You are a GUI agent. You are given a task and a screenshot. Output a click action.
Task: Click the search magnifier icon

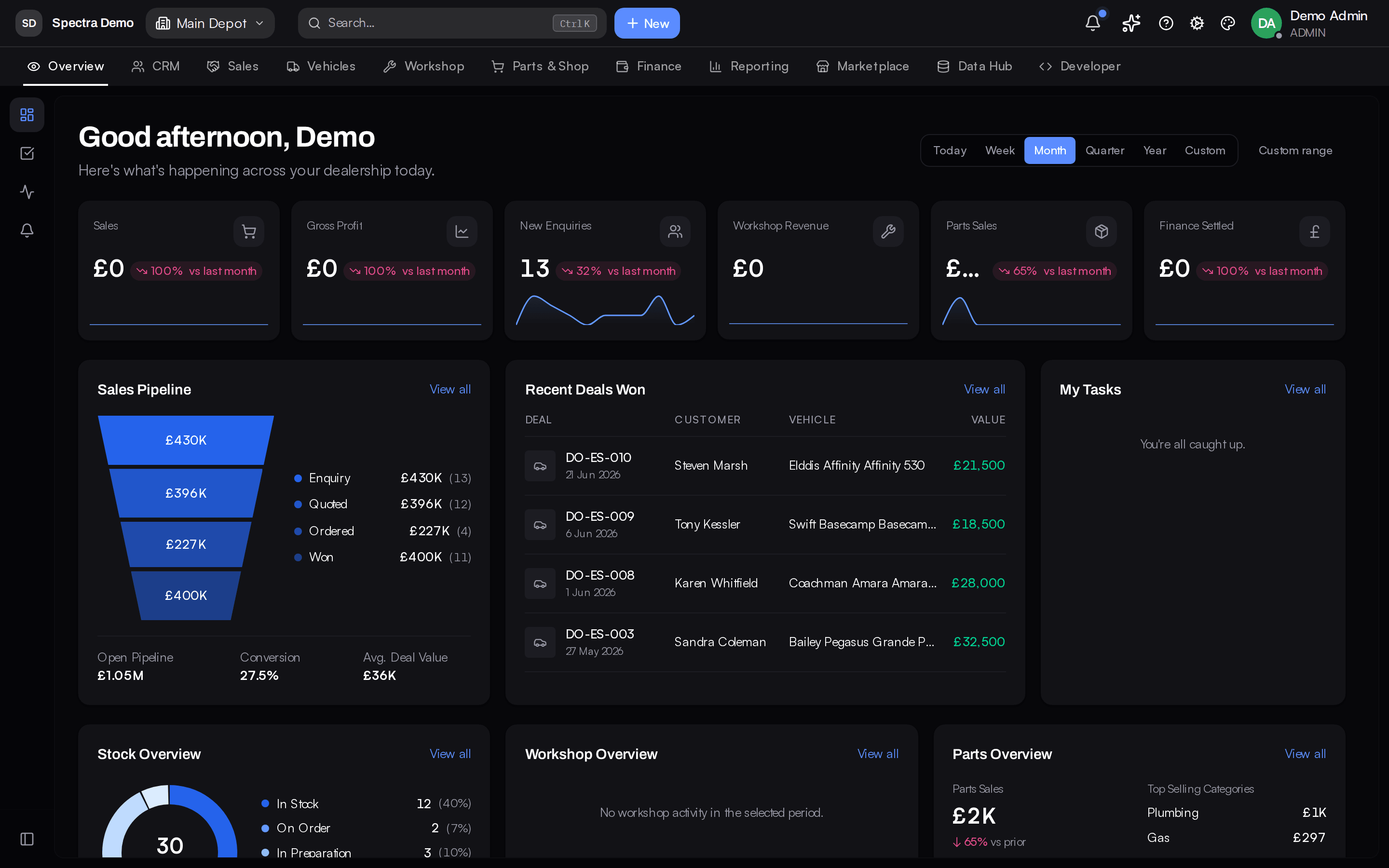tap(314, 23)
